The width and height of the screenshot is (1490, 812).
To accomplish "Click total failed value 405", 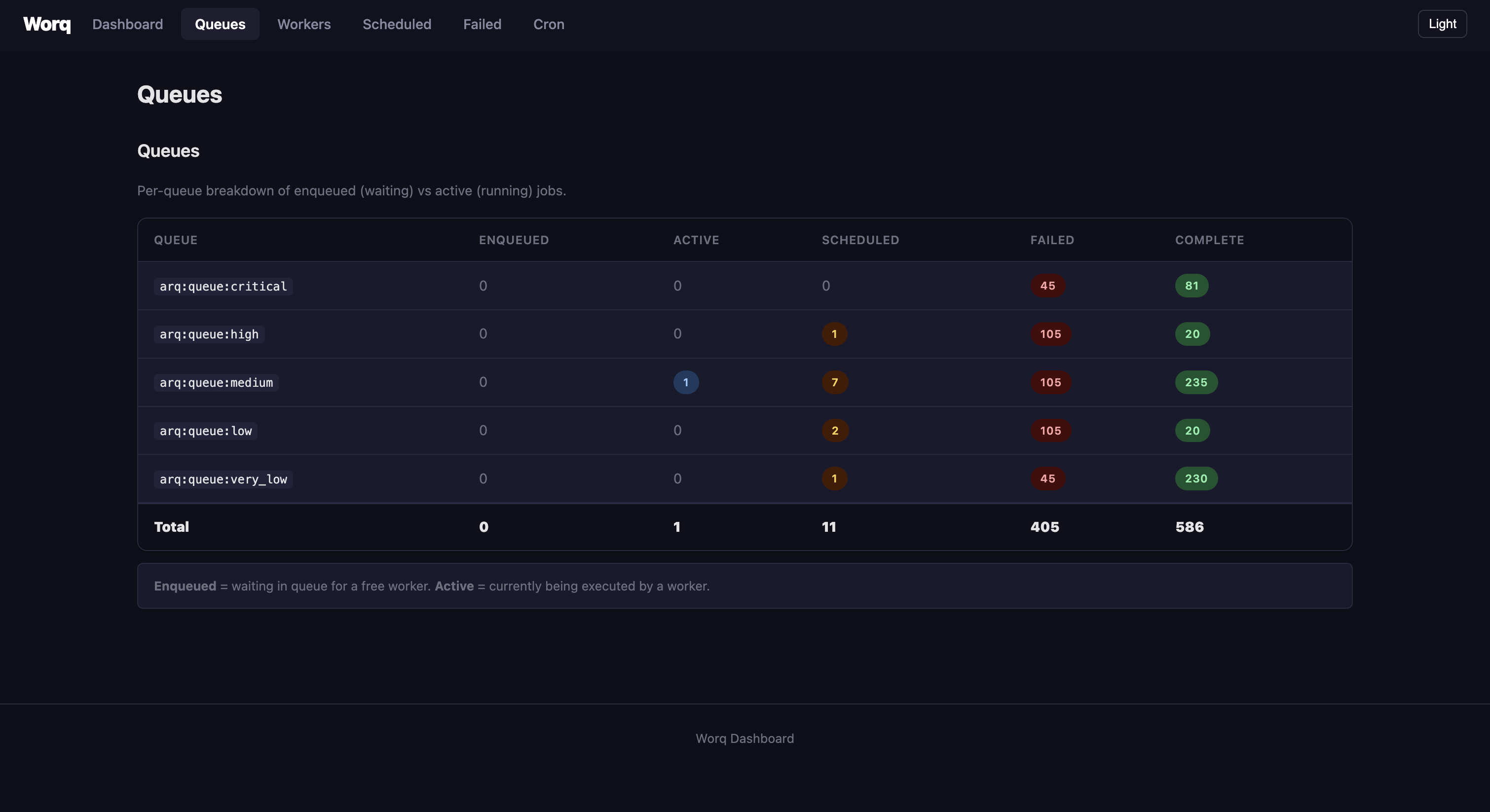I will (1044, 527).
